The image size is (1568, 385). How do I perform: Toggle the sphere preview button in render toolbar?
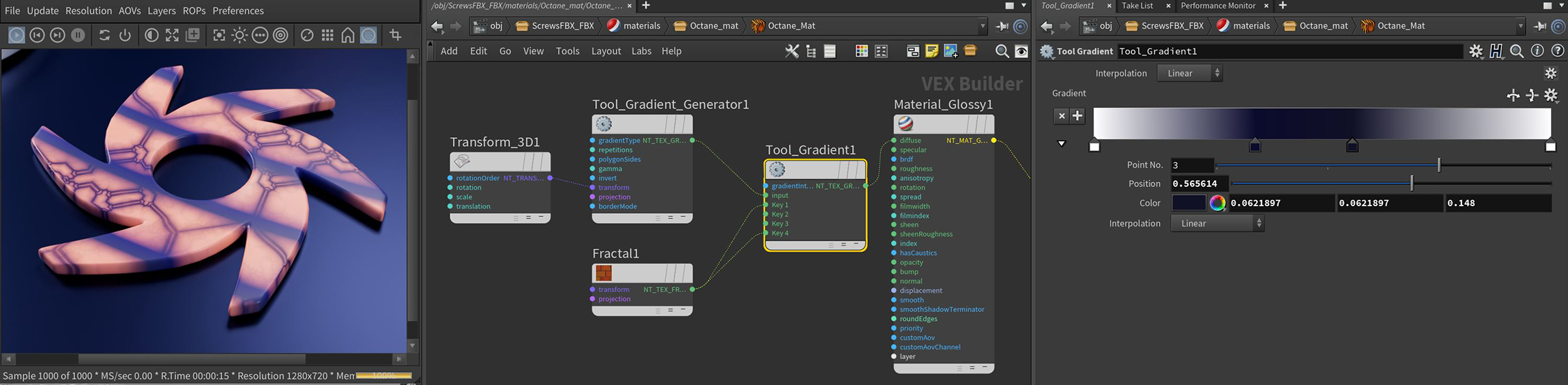pyautogui.click(x=368, y=35)
